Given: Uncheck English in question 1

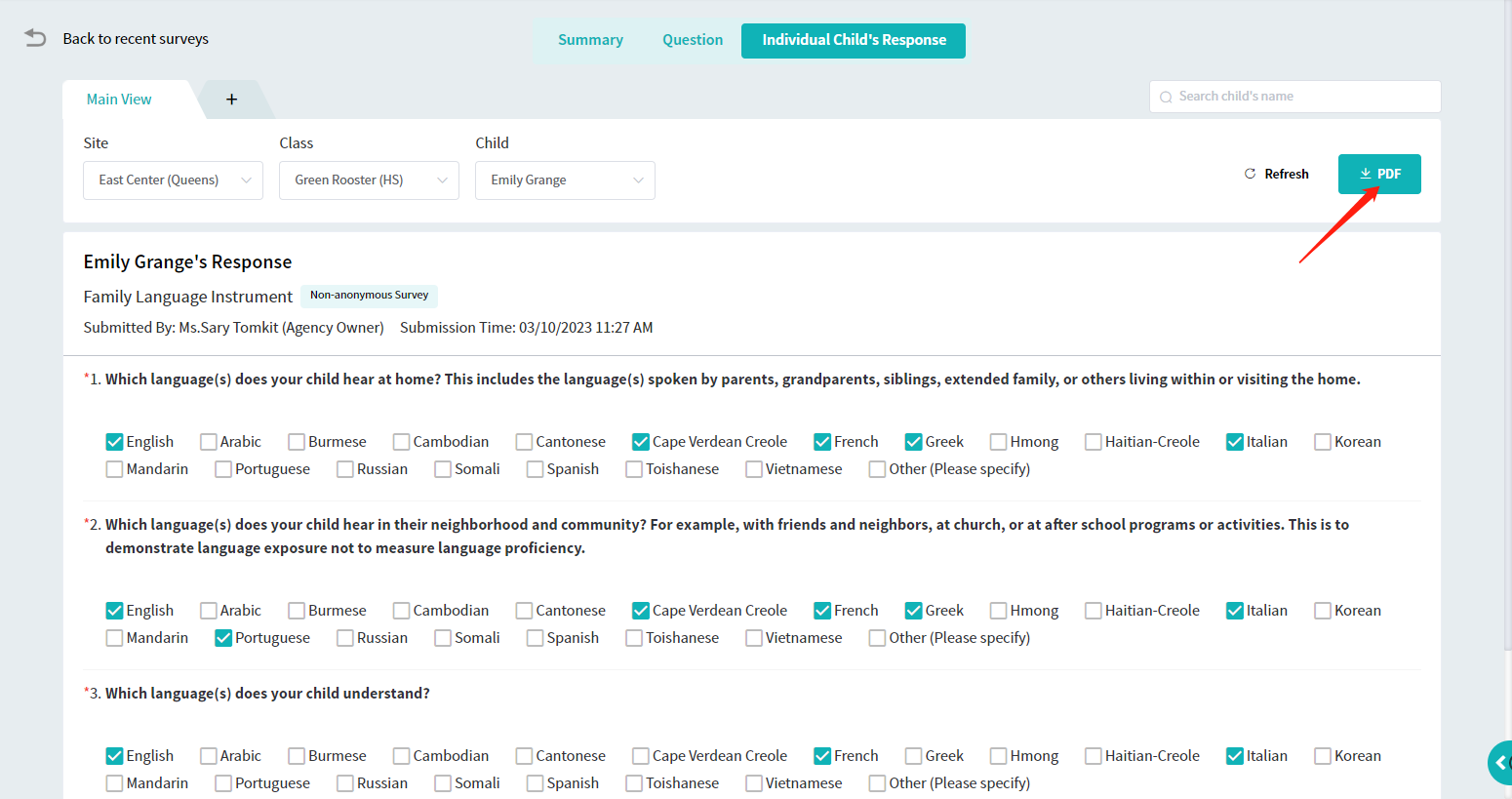Looking at the screenshot, I should click(x=115, y=442).
